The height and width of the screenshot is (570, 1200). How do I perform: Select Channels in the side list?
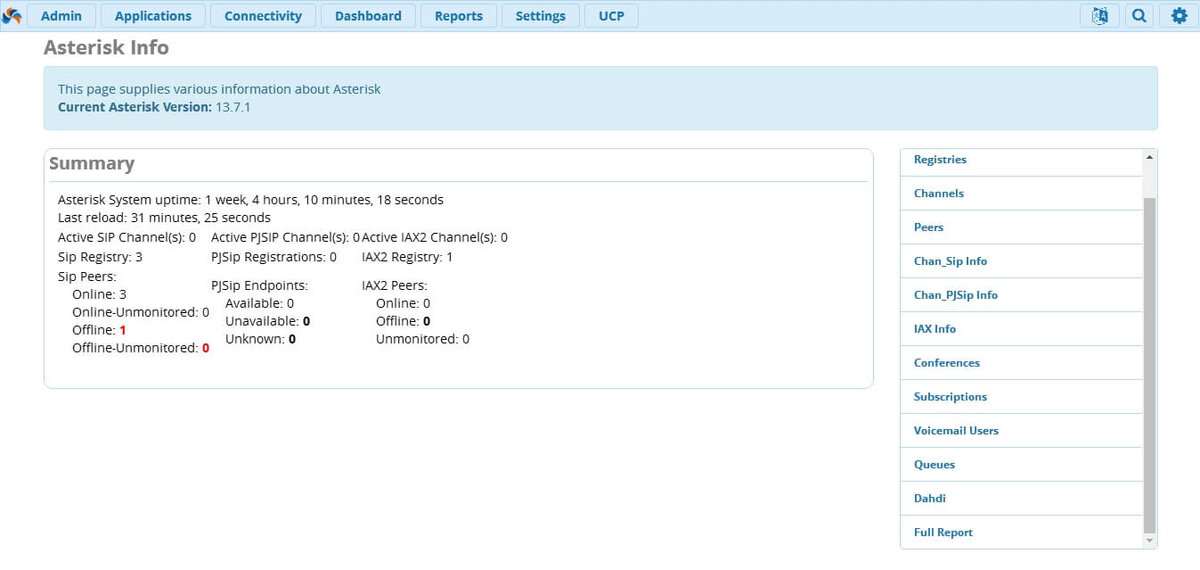point(1021,193)
